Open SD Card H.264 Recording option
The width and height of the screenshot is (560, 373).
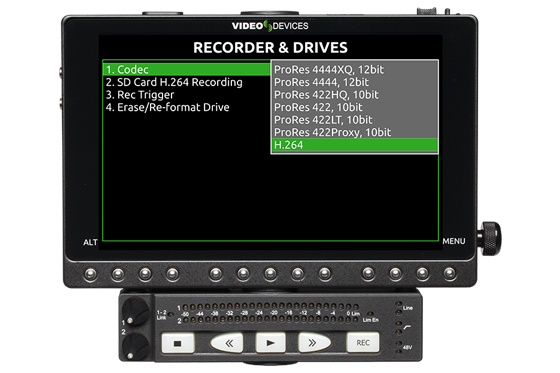[x=174, y=82]
